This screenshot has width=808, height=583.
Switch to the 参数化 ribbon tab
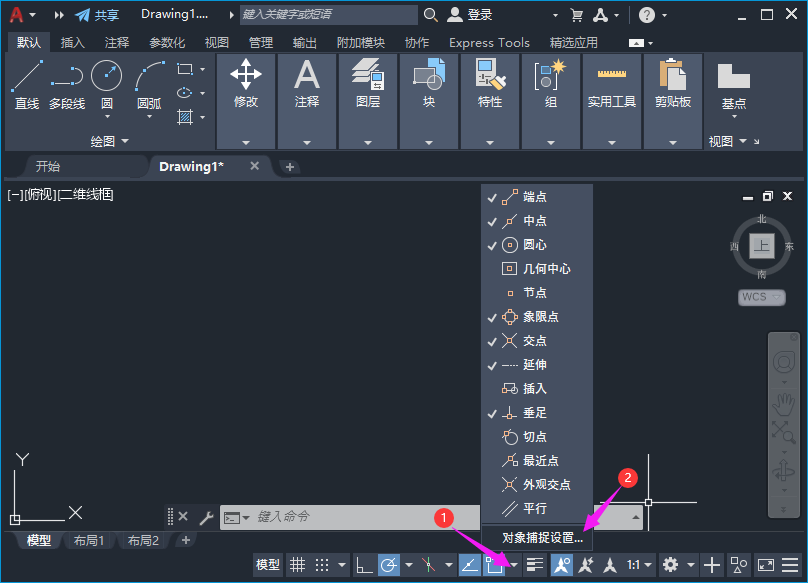tap(167, 42)
